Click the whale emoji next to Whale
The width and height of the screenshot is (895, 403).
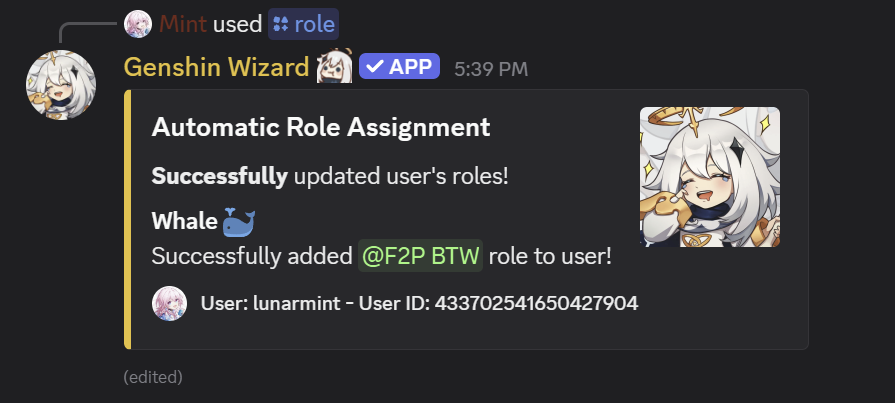pos(239,221)
